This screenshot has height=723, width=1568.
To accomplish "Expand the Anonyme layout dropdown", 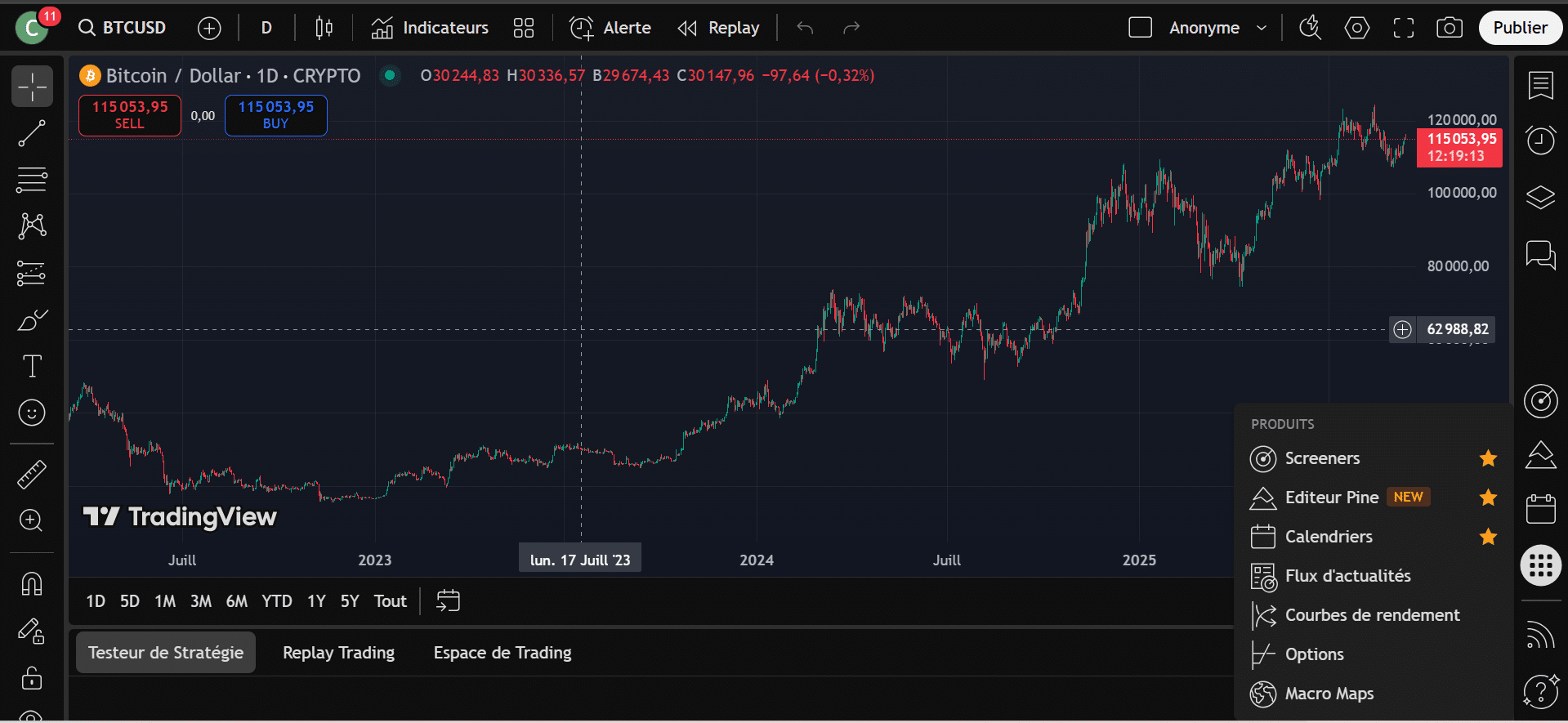I will click(1261, 28).
